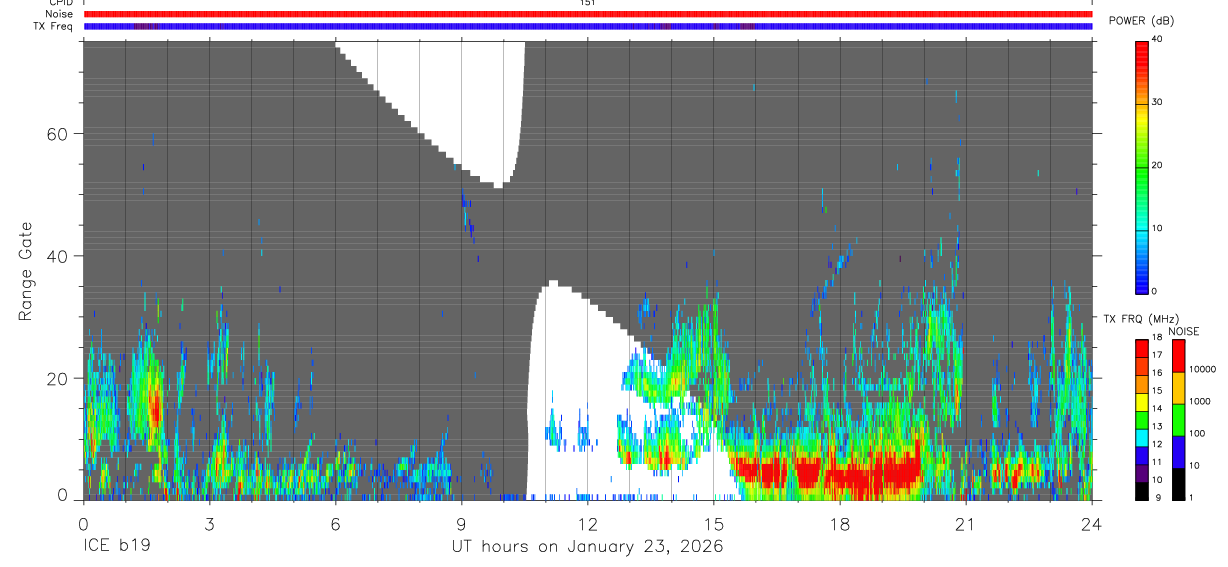The width and height of the screenshot is (1228, 567).
Task: Click the red Noise strip above the plot
Action: point(587,14)
